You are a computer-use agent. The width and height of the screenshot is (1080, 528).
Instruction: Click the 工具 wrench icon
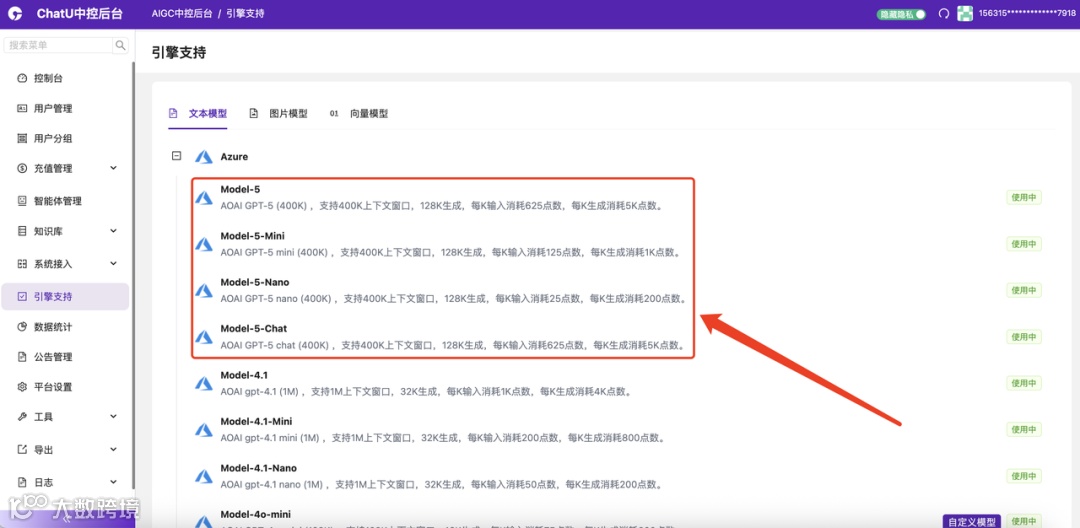[x=22, y=417]
